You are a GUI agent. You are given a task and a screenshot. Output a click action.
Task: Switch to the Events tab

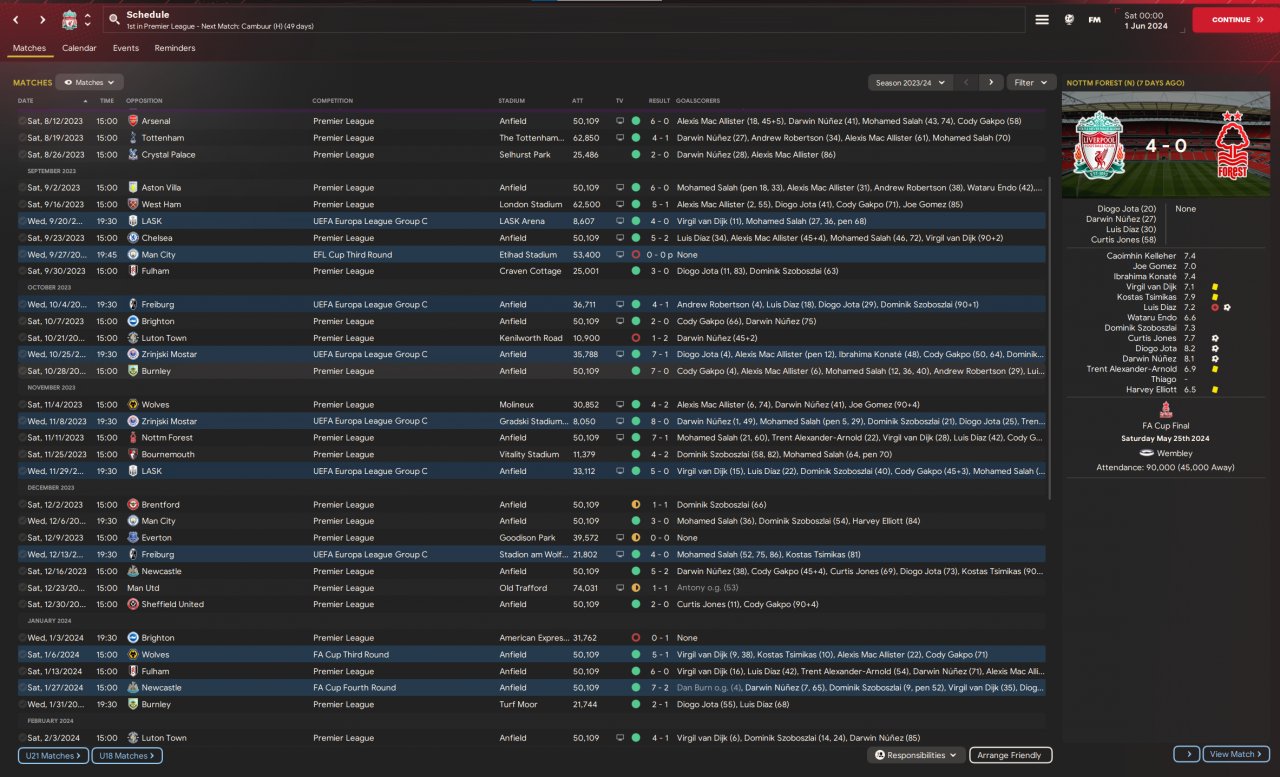coord(126,48)
